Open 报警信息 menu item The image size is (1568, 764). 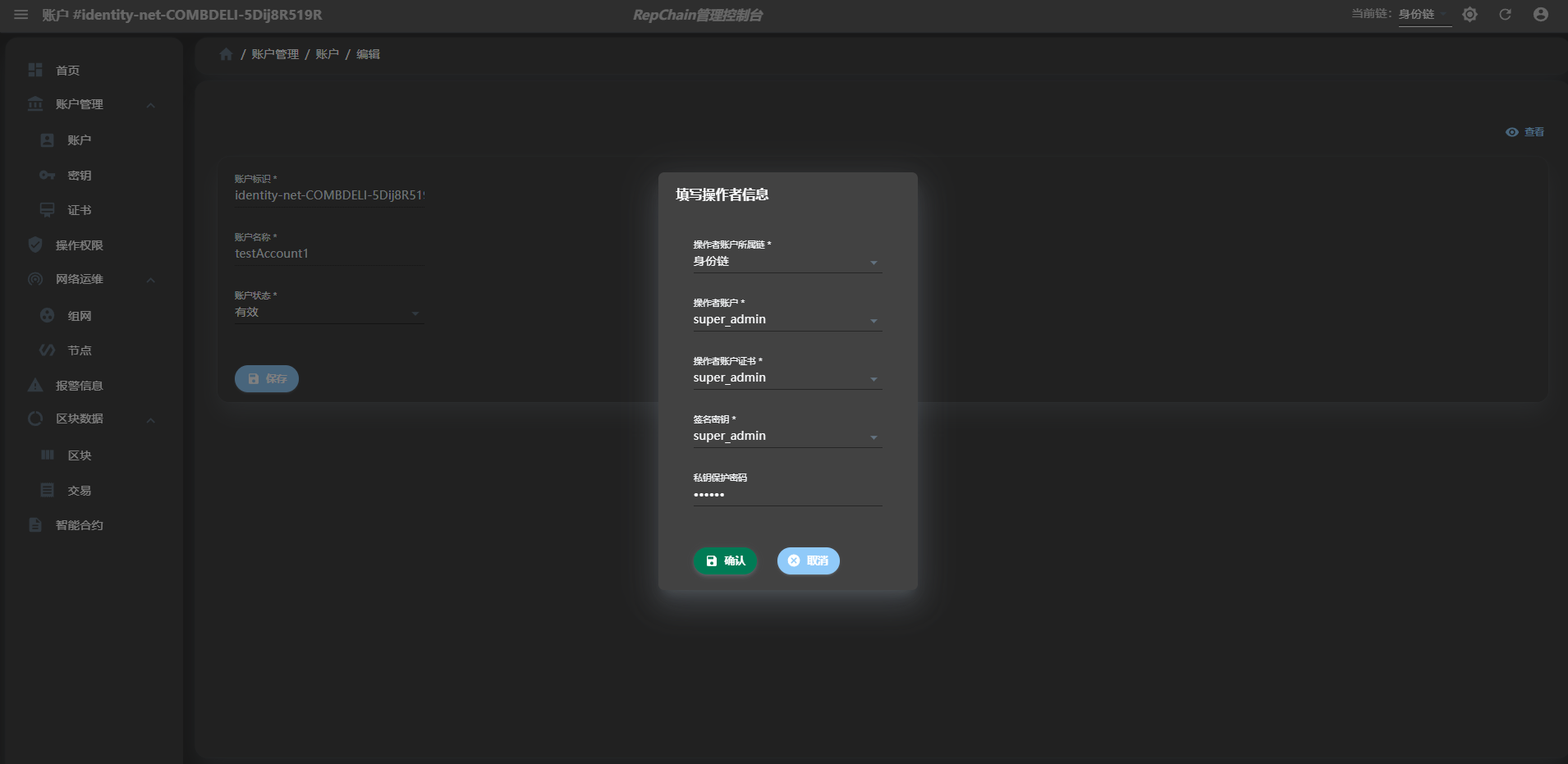pos(94,386)
